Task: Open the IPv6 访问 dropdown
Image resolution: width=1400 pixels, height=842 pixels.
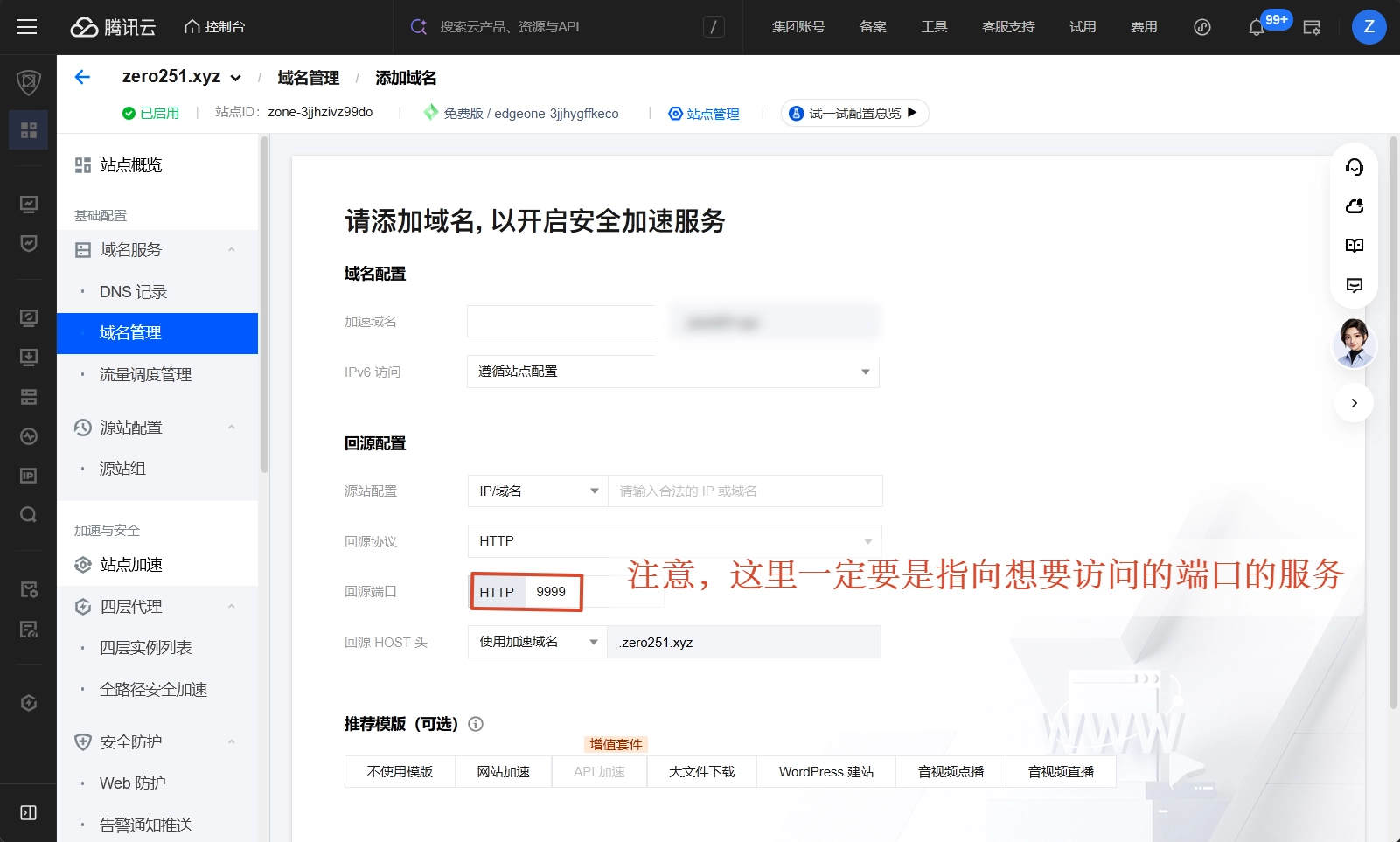Action: [672, 372]
